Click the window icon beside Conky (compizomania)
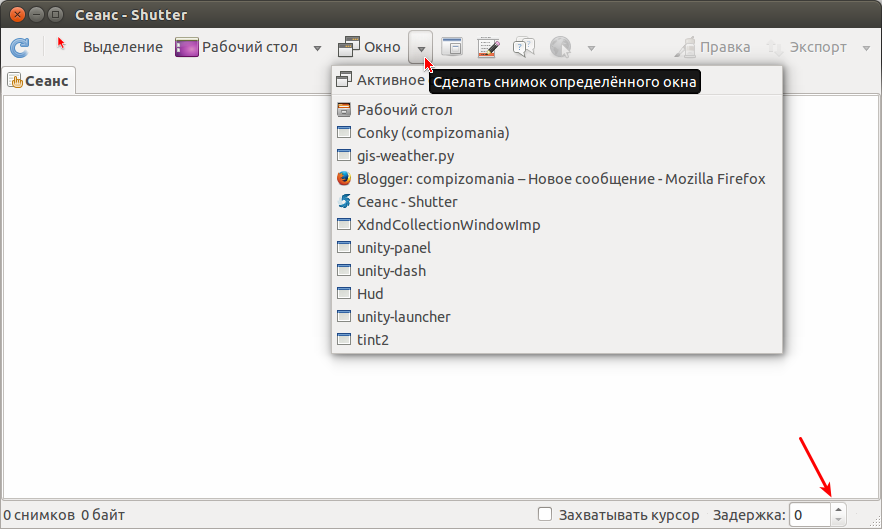This screenshot has width=882, height=529. point(344,132)
